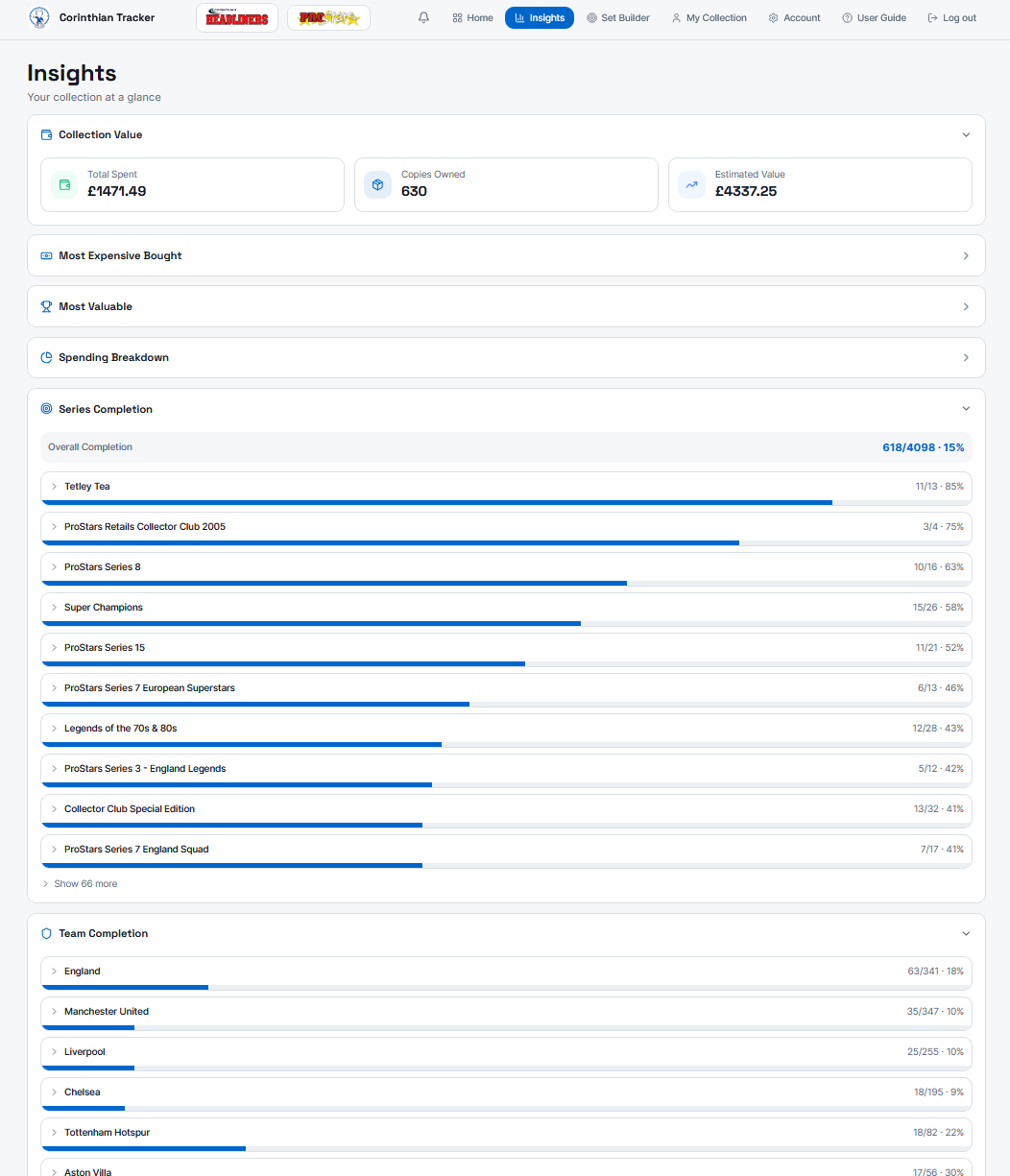Image resolution: width=1010 pixels, height=1176 pixels.
Task: Expand the Super Champions row
Action: point(506,608)
